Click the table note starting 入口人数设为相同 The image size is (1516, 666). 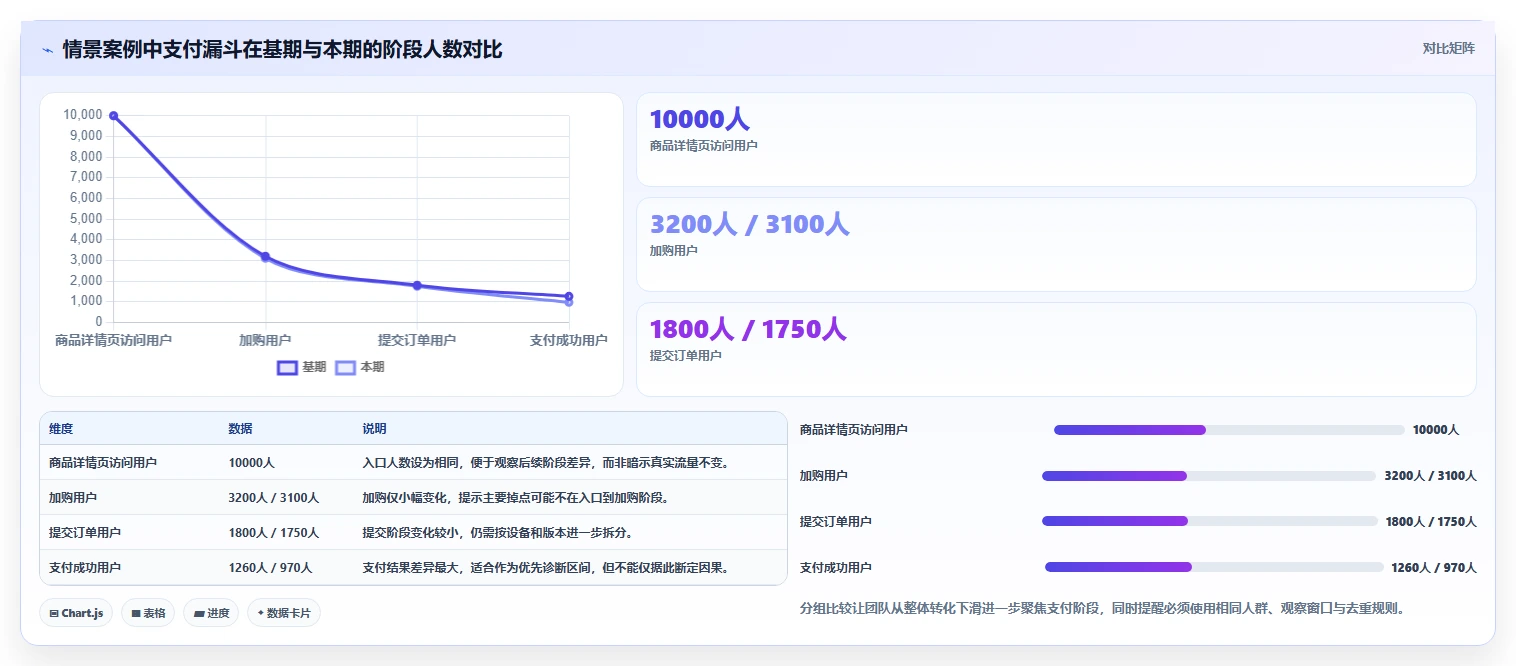pos(547,463)
